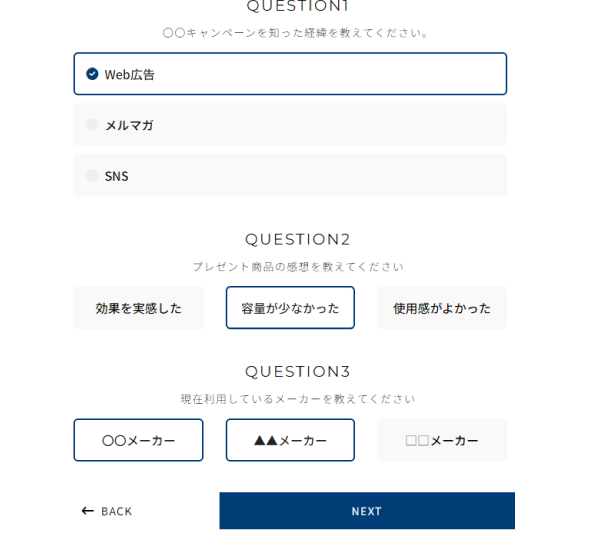Click the プレゼント商品の感想 prompt text
Viewport: 600px width, 550px height.
tap(298, 267)
